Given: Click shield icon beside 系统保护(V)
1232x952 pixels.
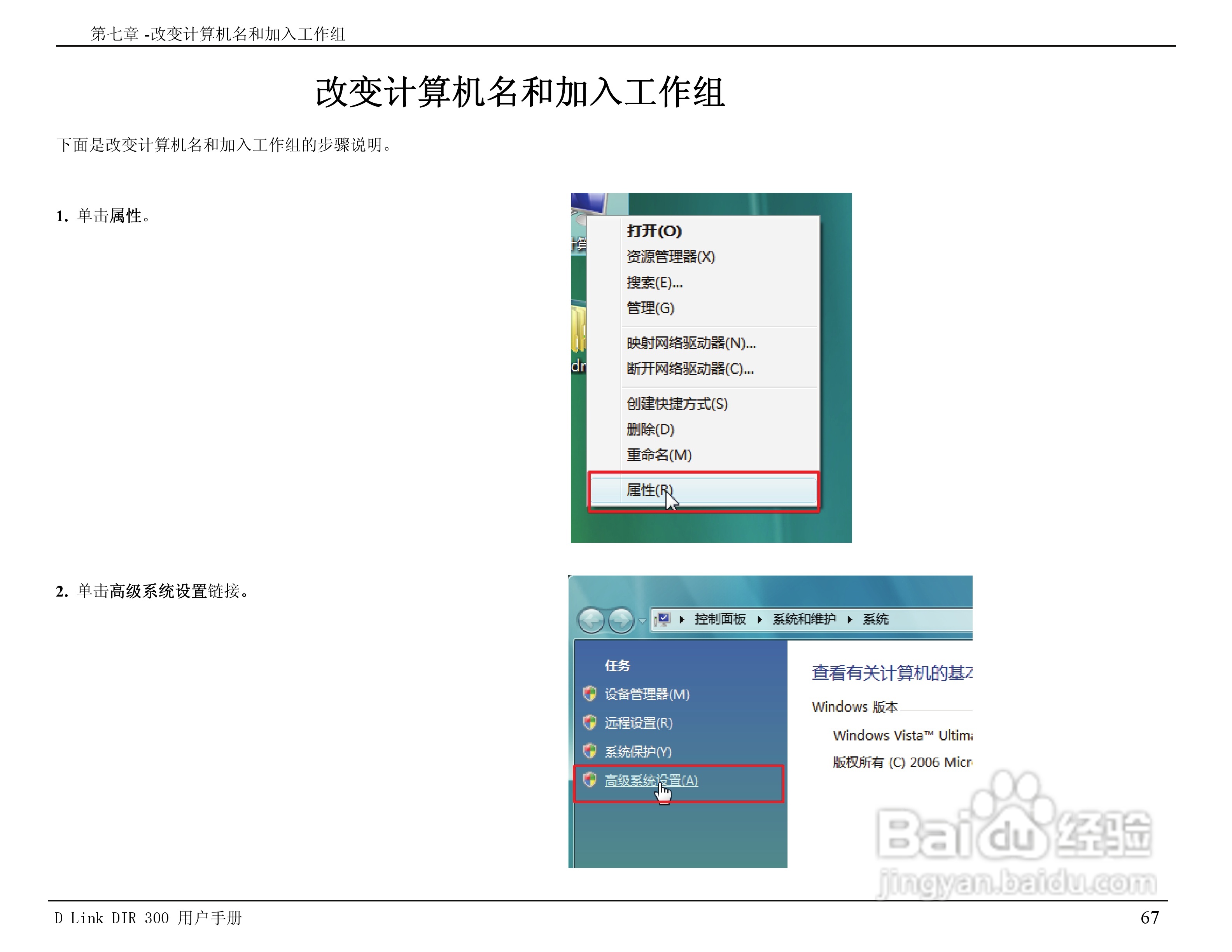Looking at the screenshot, I should [590, 751].
